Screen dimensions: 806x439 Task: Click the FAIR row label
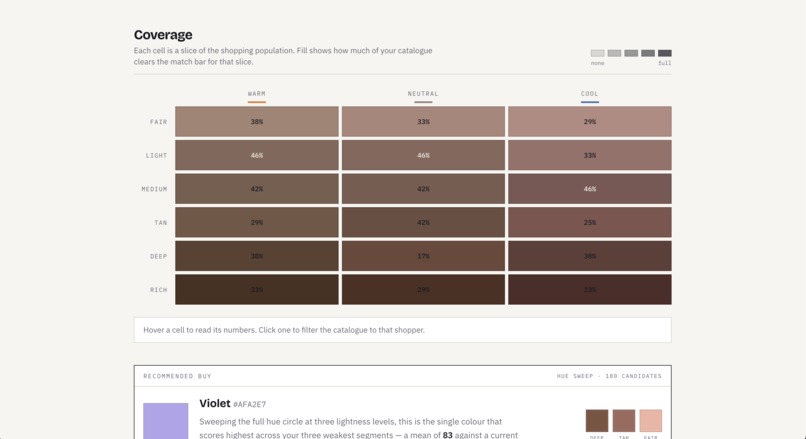pos(158,122)
